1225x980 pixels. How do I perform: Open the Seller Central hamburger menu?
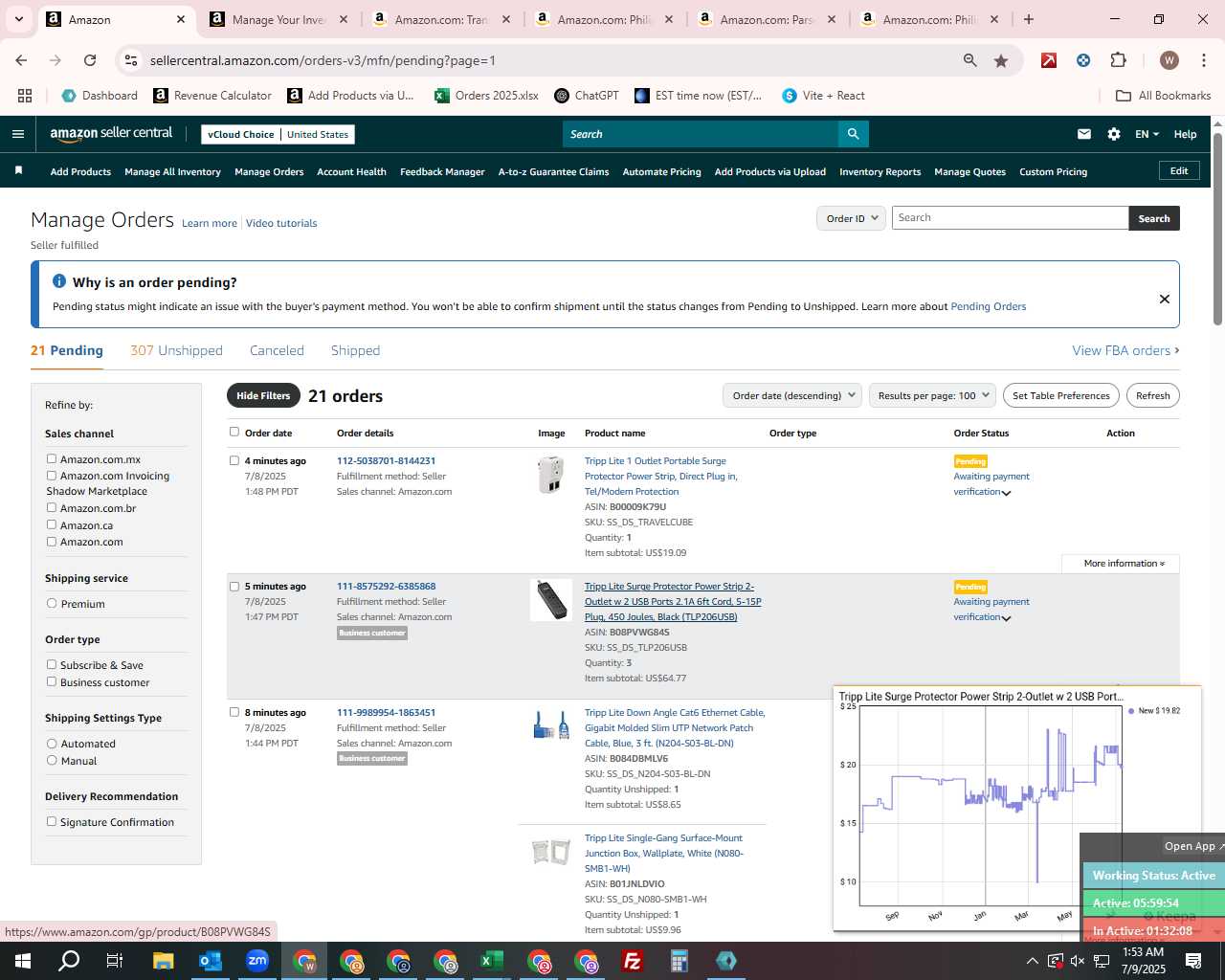17,134
